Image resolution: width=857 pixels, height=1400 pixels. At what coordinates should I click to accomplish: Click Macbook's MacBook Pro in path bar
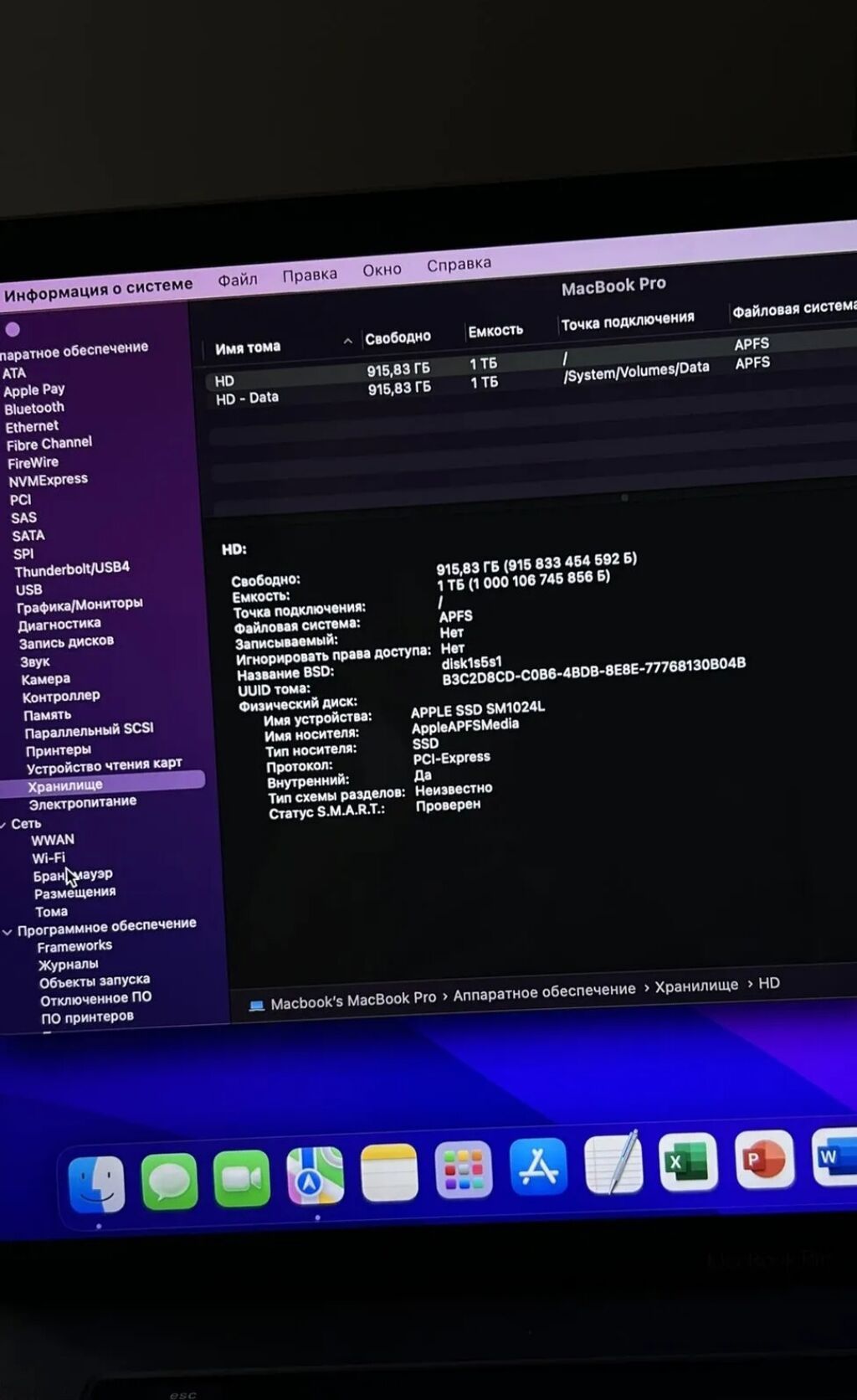pos(353,1000)
